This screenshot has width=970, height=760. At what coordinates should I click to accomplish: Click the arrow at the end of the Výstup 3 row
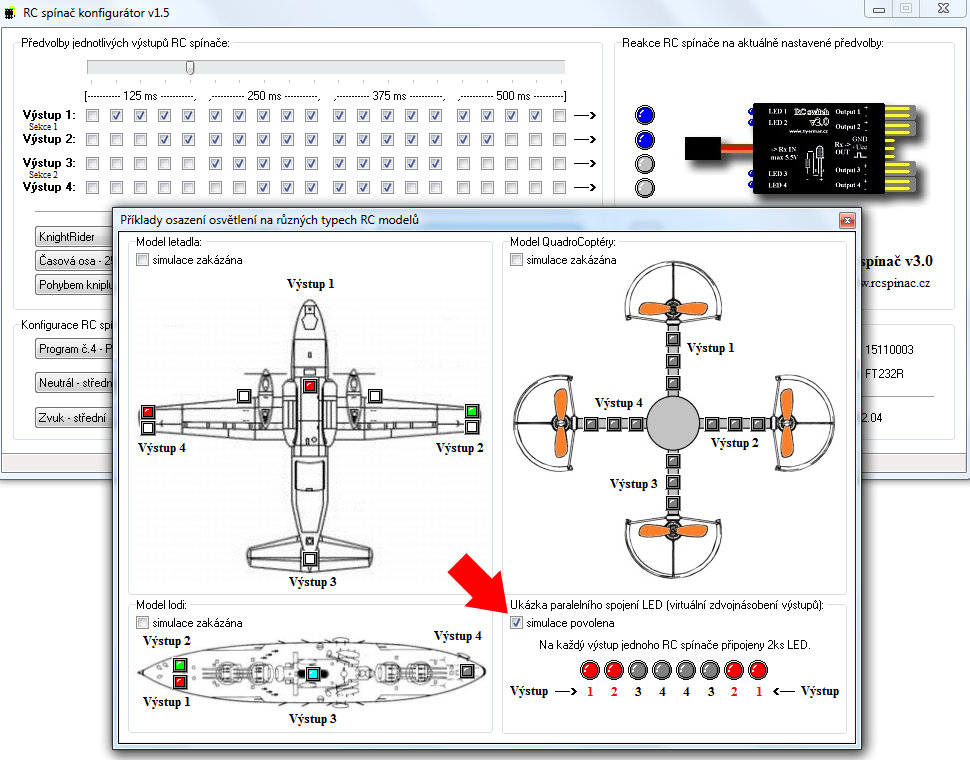point(585,164)
